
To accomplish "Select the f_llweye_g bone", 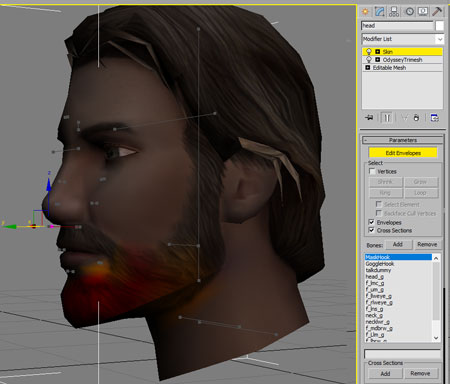I will (398, 296).
